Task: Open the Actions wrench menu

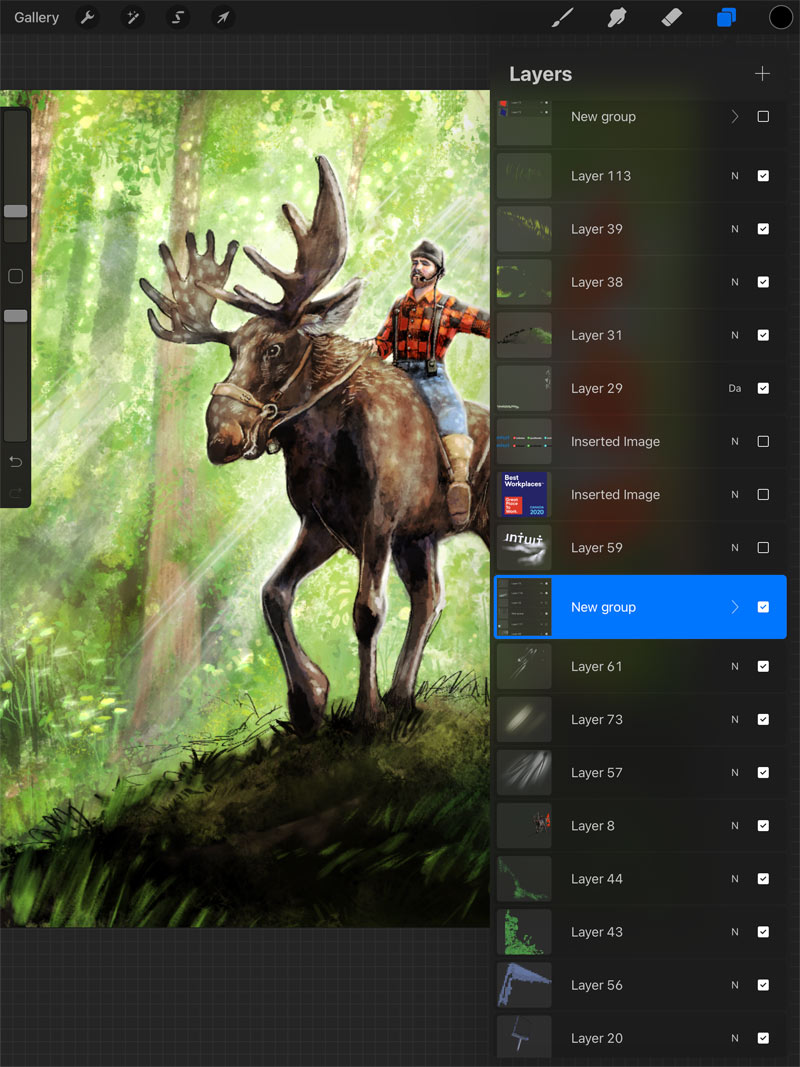Action: point(88,17)
